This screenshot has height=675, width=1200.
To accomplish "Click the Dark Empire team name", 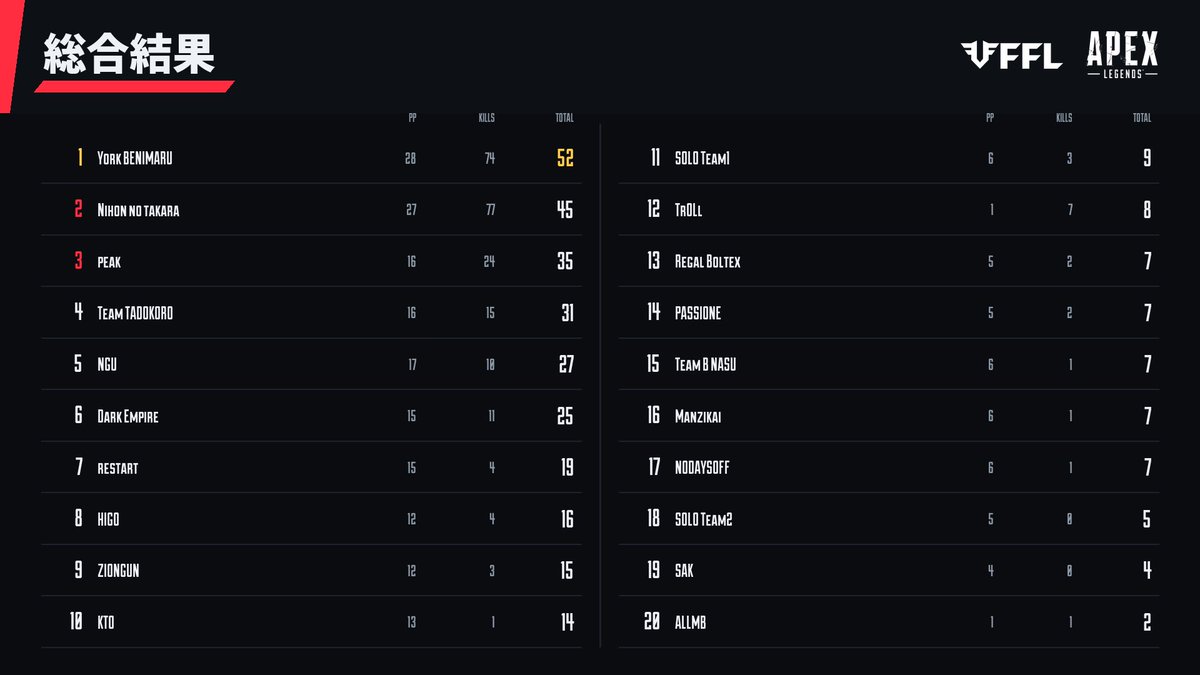I will pos(128,417).
